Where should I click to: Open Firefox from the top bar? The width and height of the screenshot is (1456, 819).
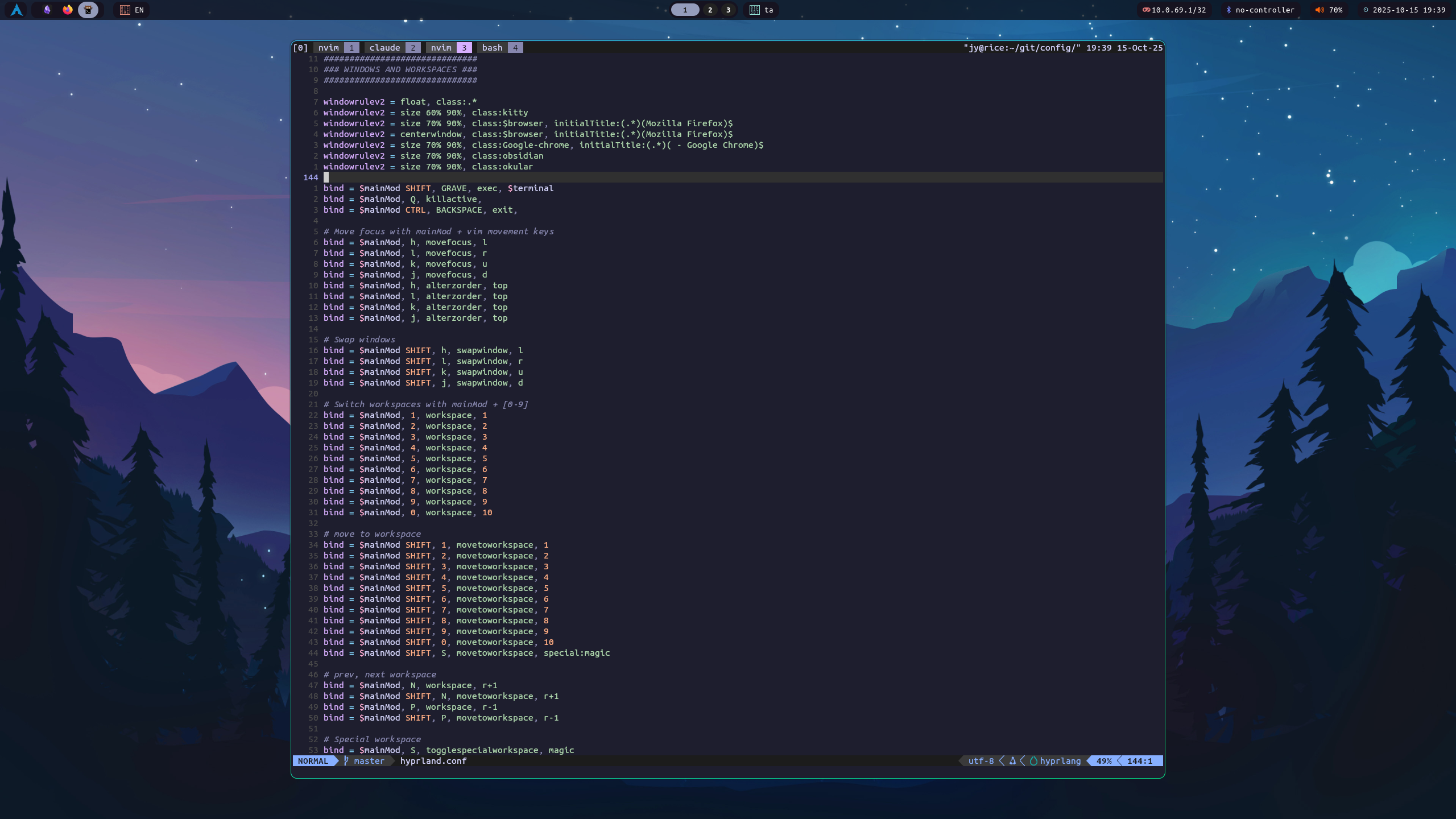[x=68, y=10]
